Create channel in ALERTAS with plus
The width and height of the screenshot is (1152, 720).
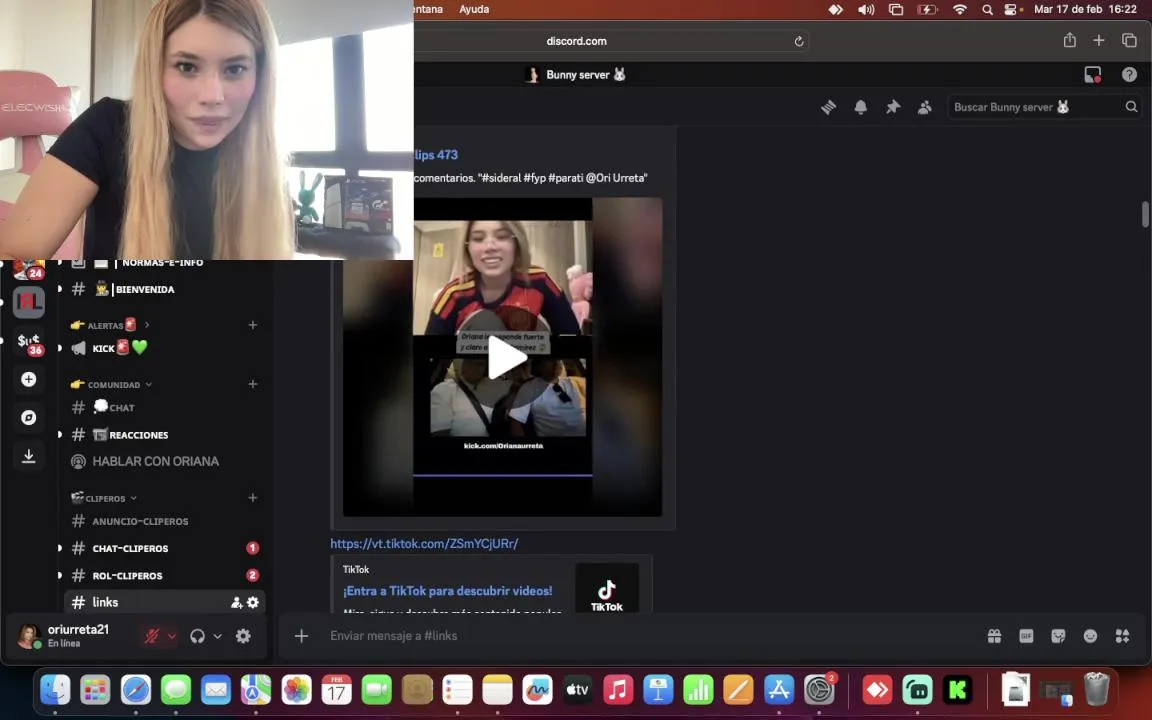click(x=253, y=325)
